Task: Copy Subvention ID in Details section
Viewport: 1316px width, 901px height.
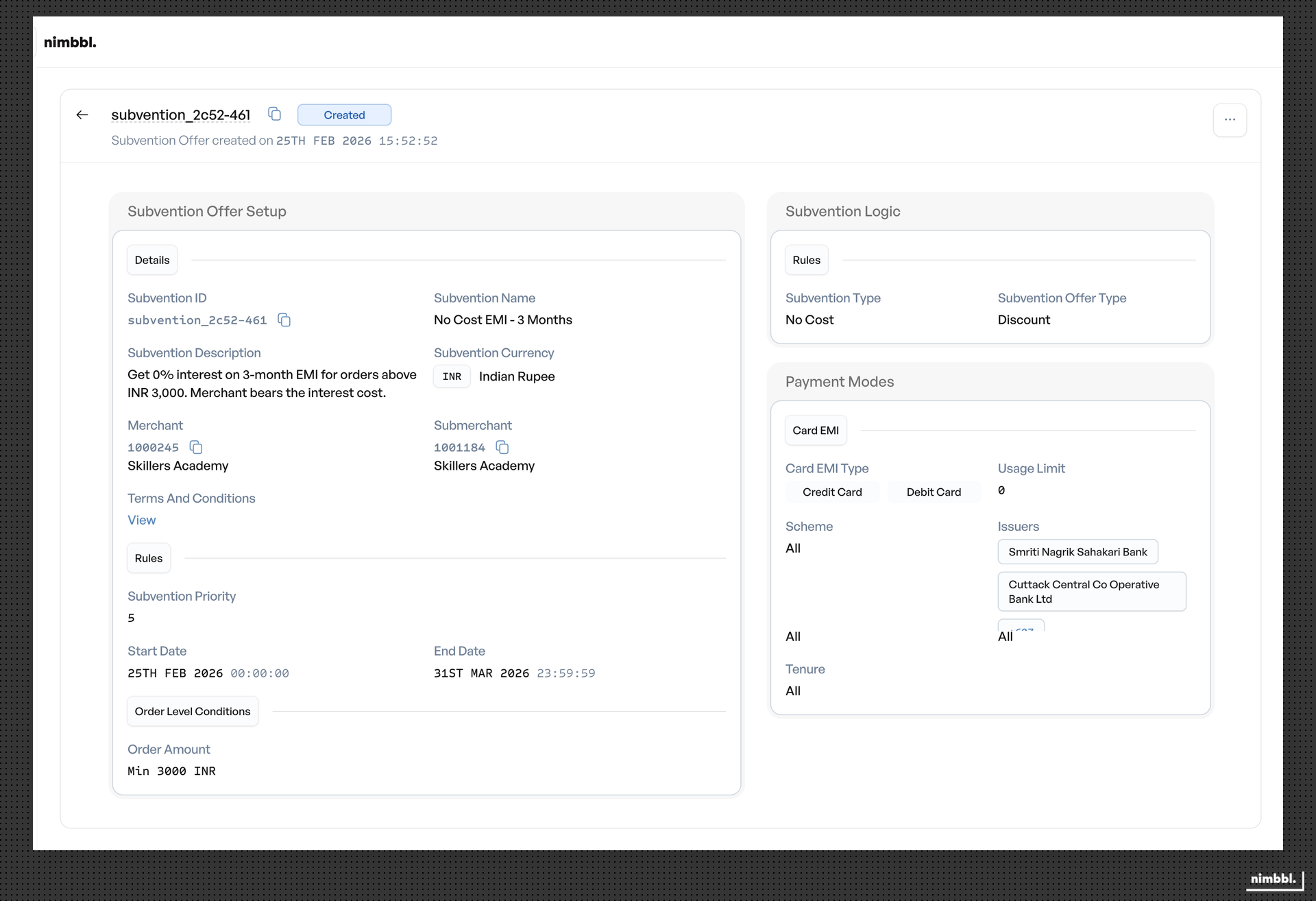Action: tap(284, 320)
